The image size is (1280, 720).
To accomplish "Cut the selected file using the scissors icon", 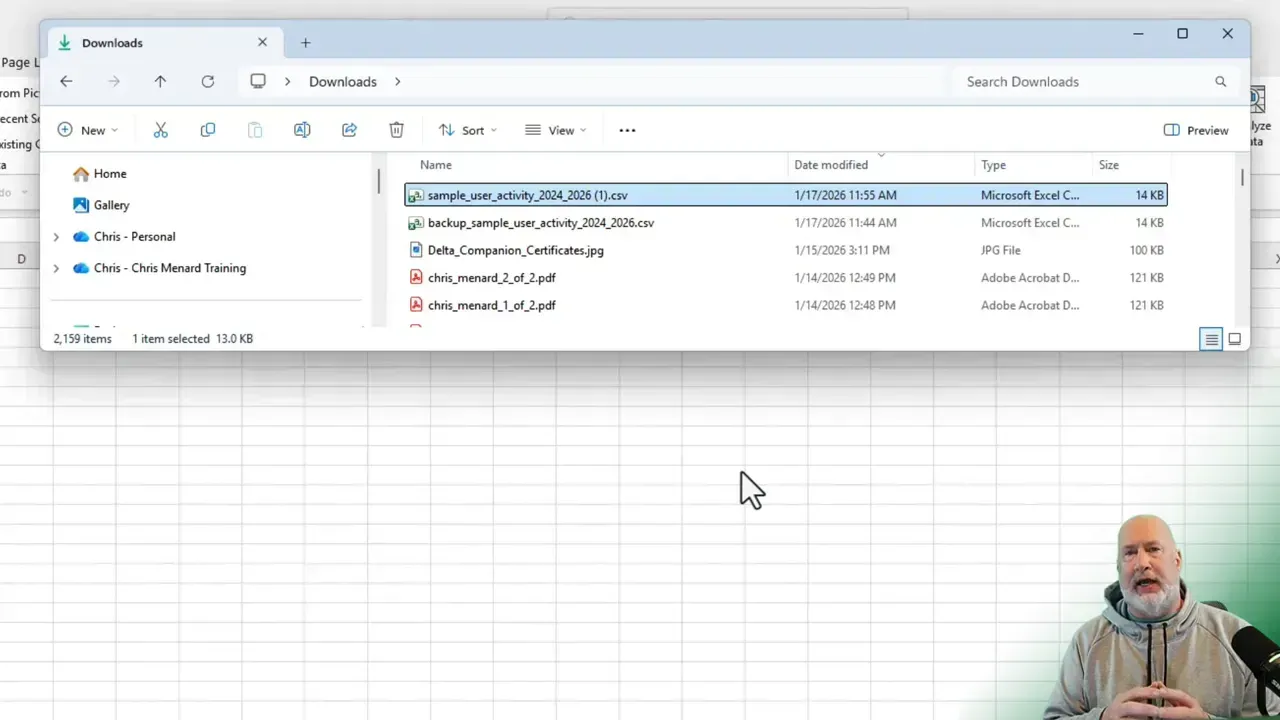I will click(160, 129).
